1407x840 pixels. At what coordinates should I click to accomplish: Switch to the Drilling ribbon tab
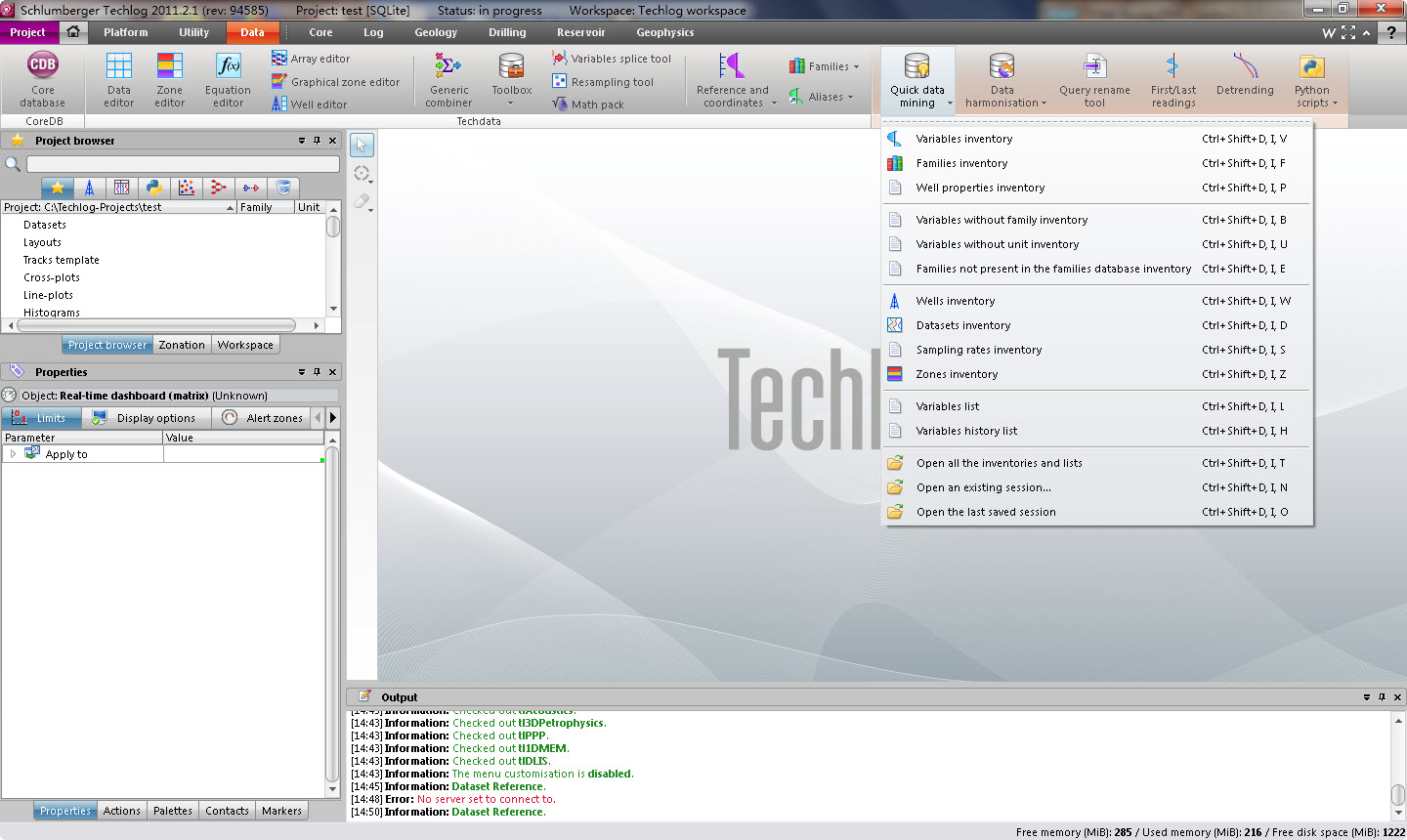coord(507,32)
